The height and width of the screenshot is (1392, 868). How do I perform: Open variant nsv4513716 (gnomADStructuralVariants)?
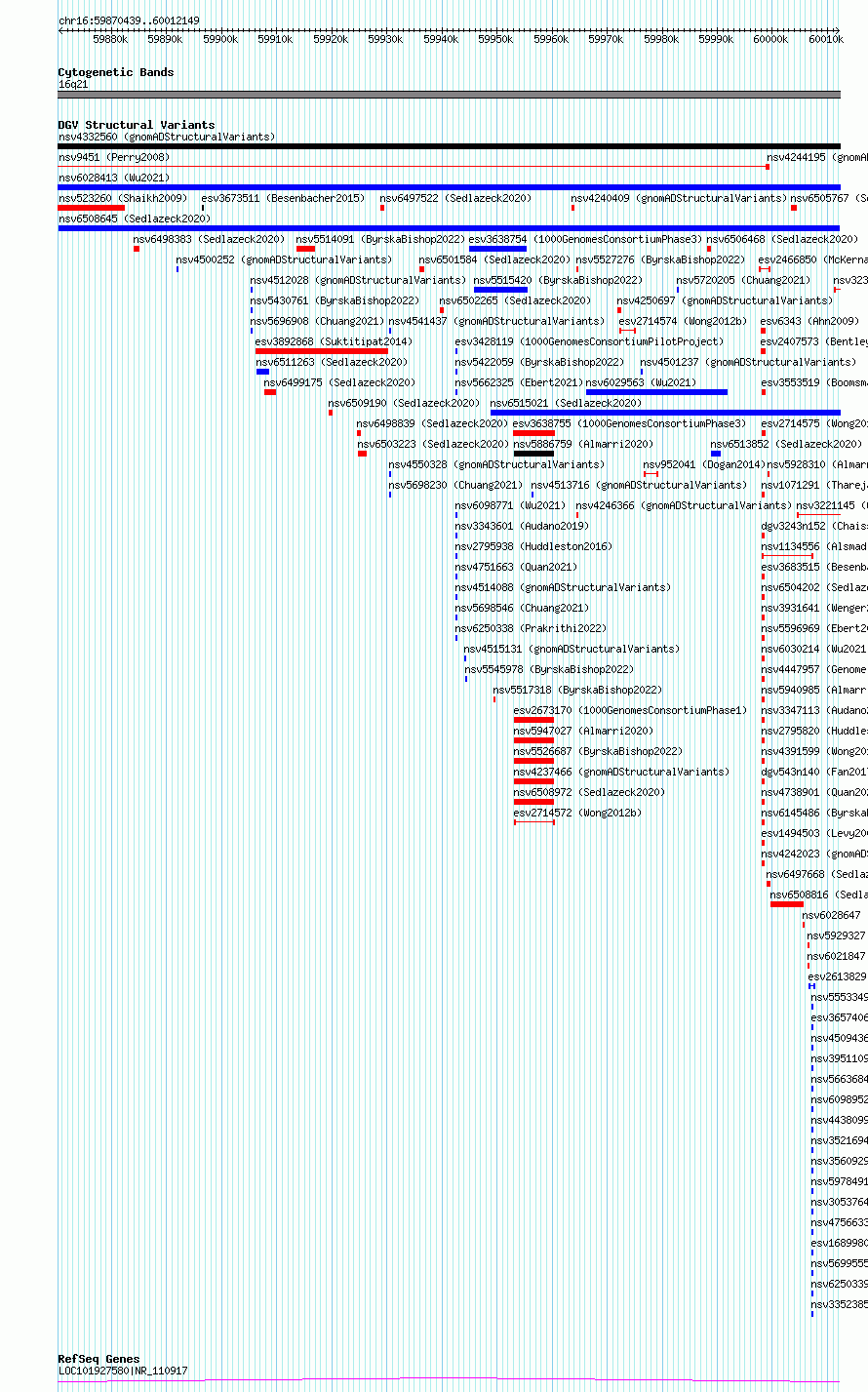click(639, 485)
